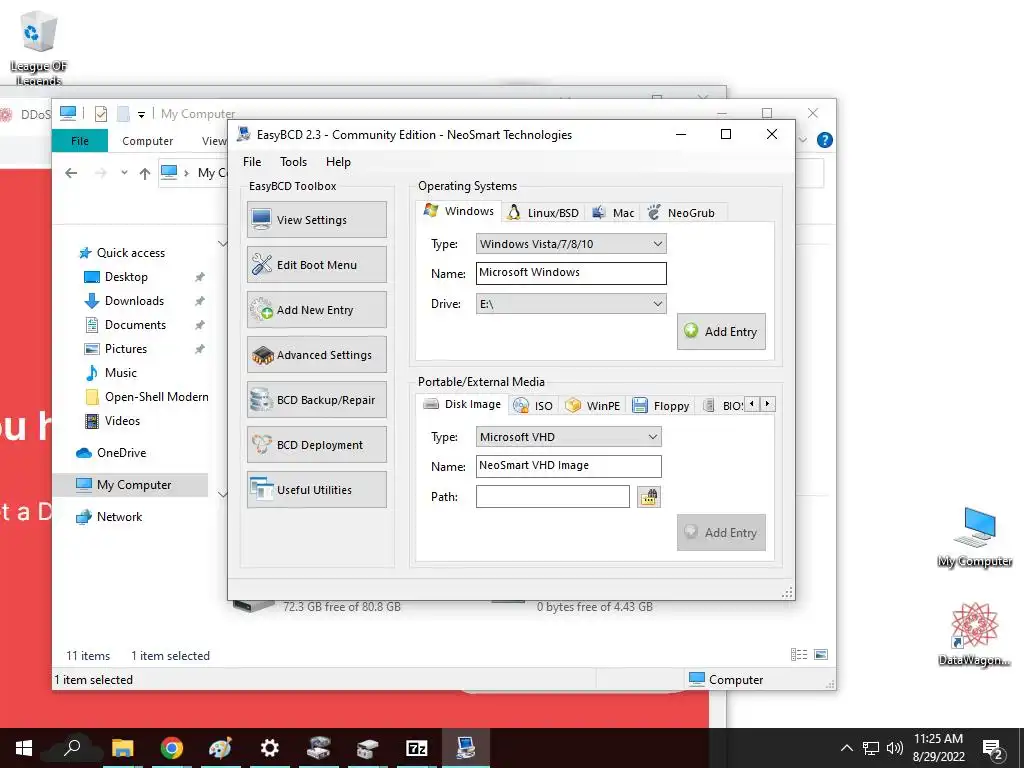Click Explorer help question mark icon
1024x768 pixels.
pyautogui.click(x=825, y=140)
